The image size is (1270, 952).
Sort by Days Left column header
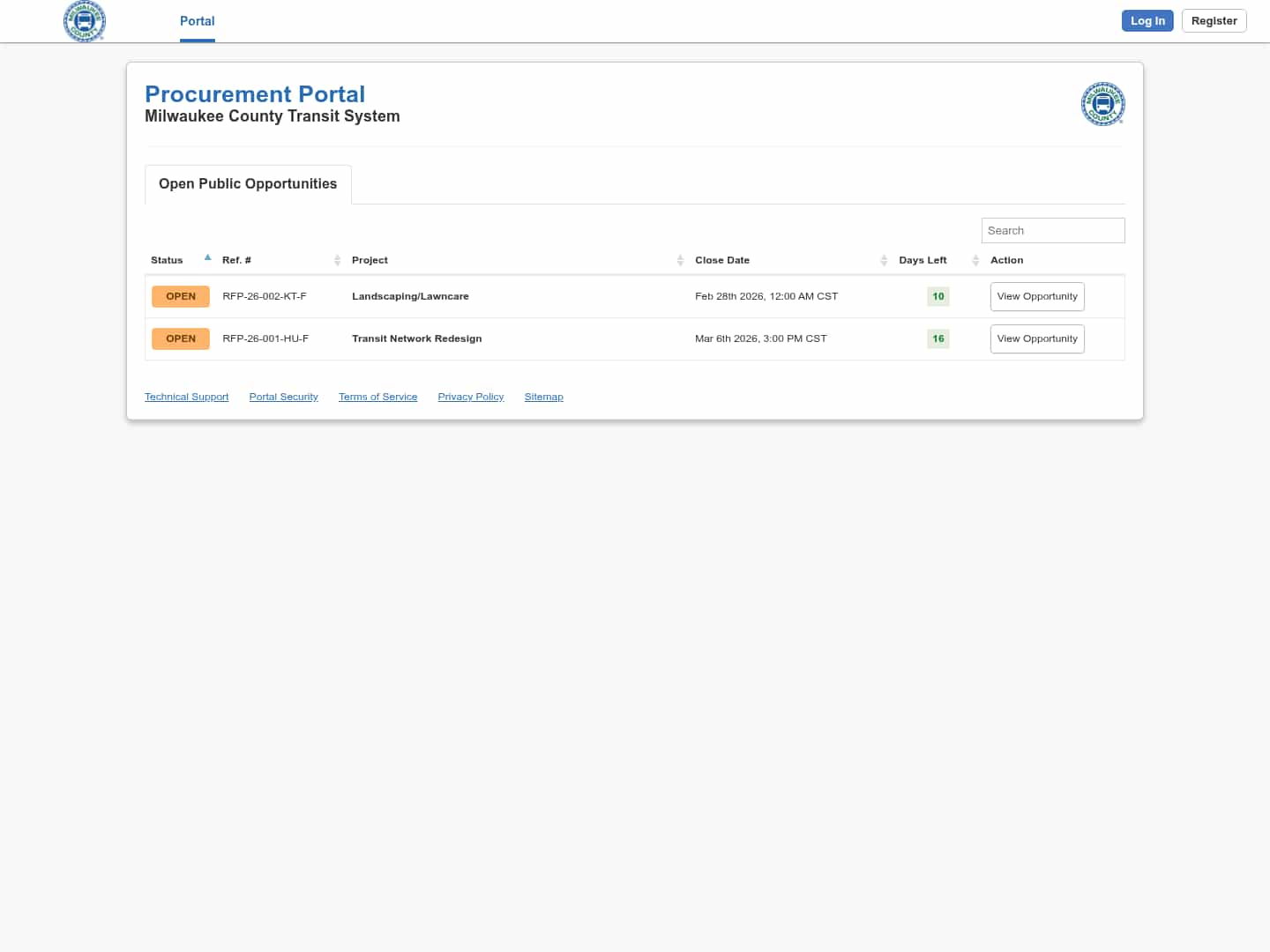(923, 260)
